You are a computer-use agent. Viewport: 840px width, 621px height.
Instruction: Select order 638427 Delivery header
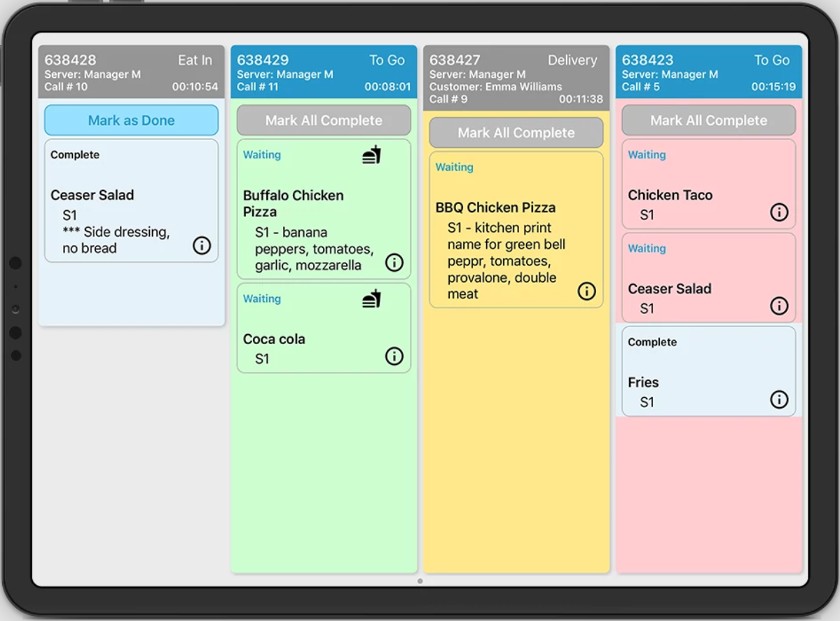[516, 78]
